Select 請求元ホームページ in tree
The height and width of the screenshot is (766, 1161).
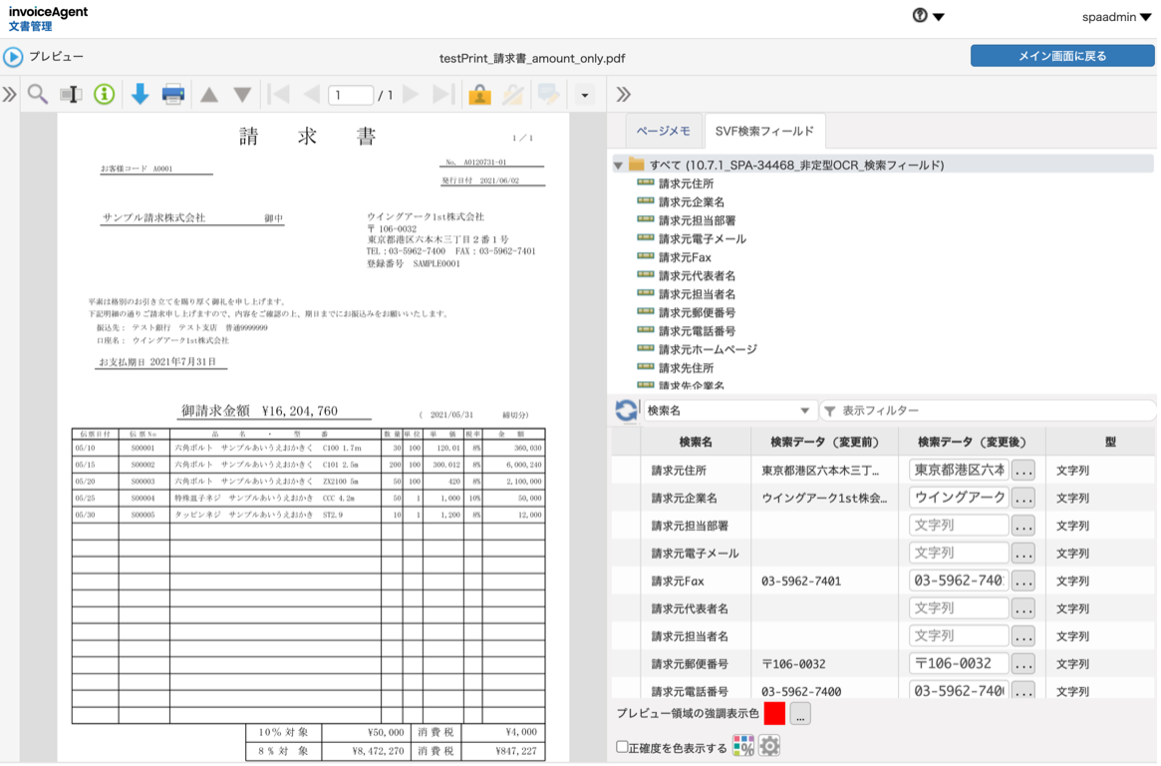pos(708,349)
